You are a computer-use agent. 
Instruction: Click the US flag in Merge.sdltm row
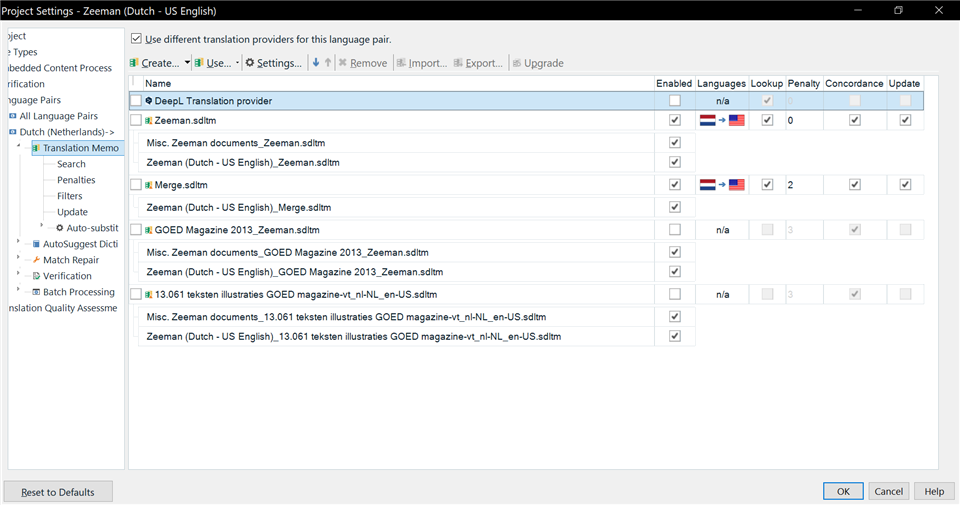(737, 184)
